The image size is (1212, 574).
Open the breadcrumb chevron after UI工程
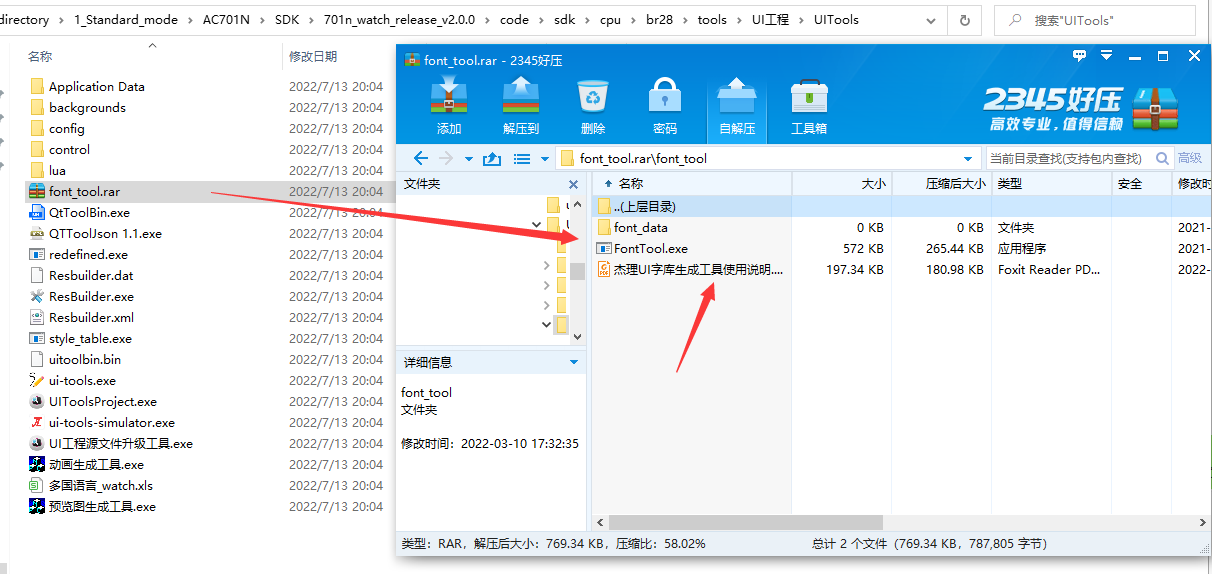[x=802, y=20]
